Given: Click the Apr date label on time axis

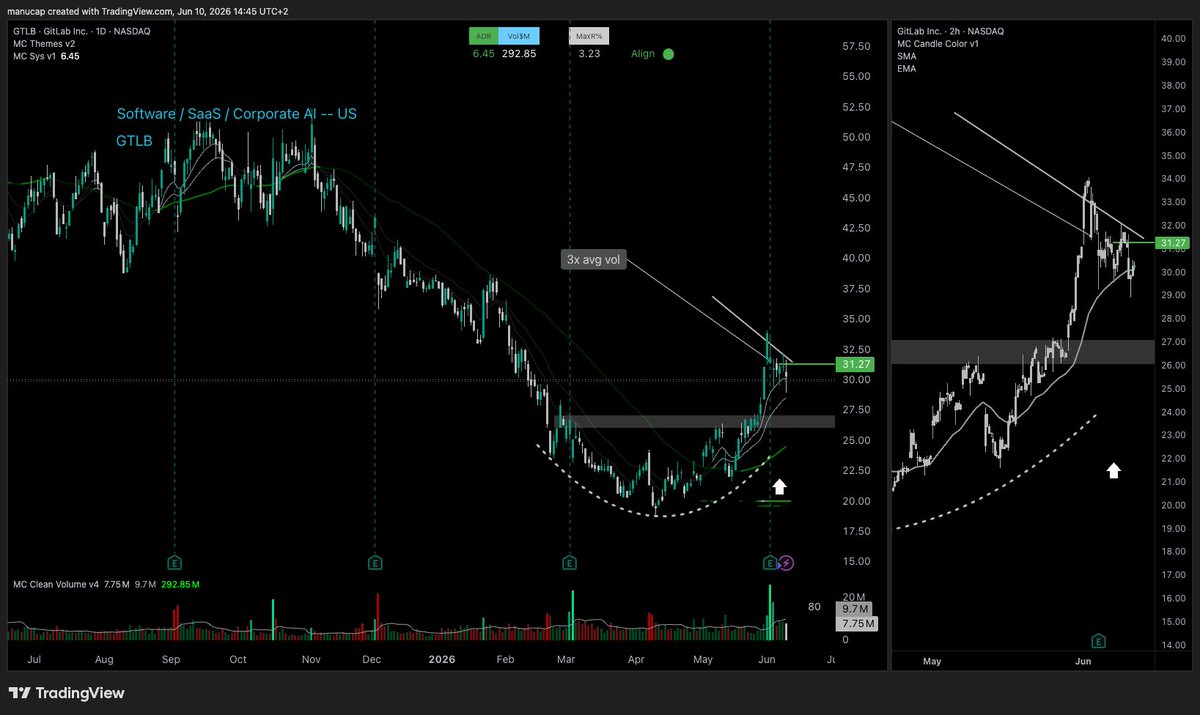Looking at the screenshot, I should 636,660.
